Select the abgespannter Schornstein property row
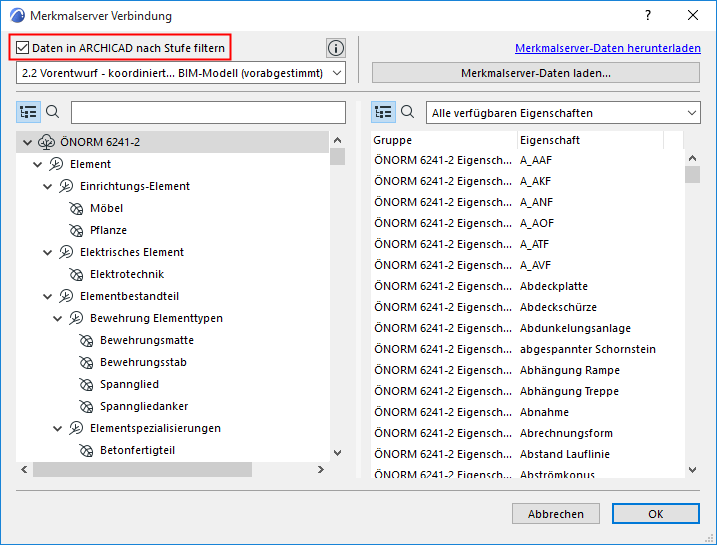 point(528,350)
